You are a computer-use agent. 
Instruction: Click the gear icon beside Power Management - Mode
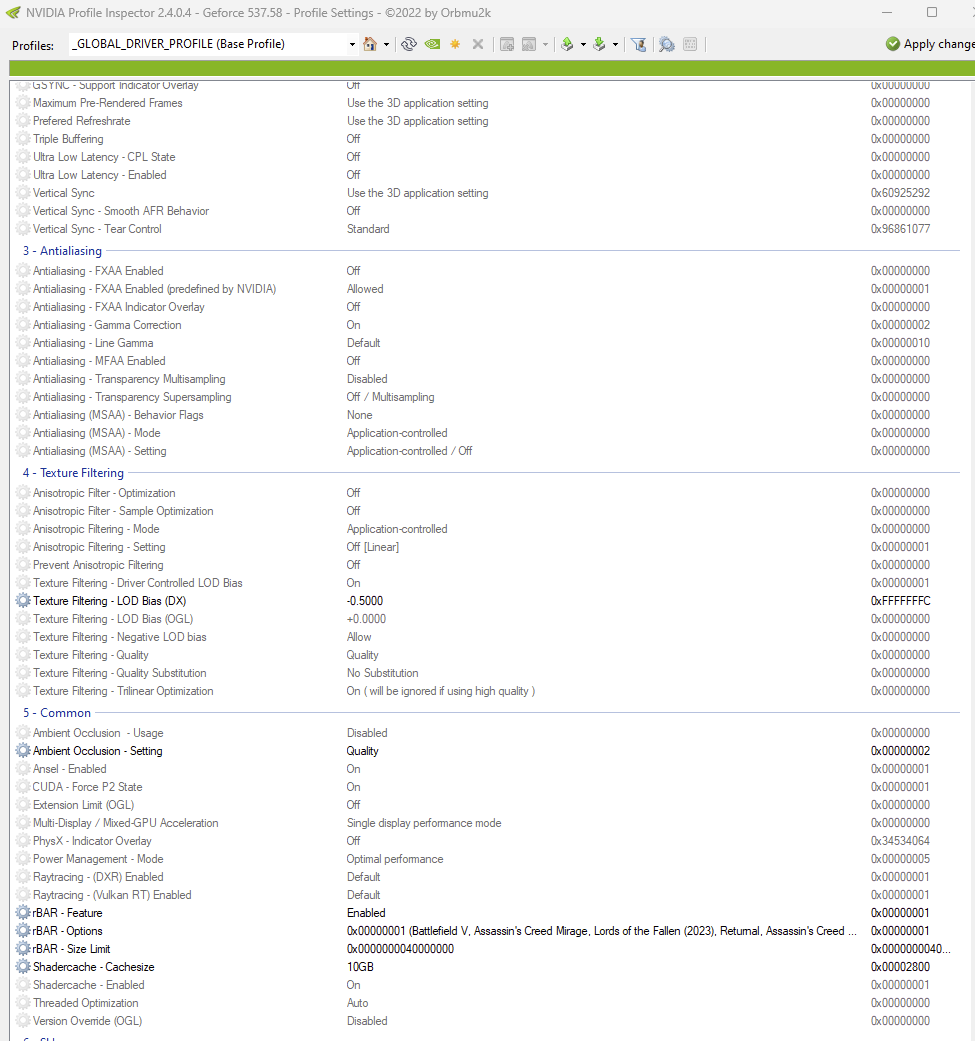click(x=23, y=859)
